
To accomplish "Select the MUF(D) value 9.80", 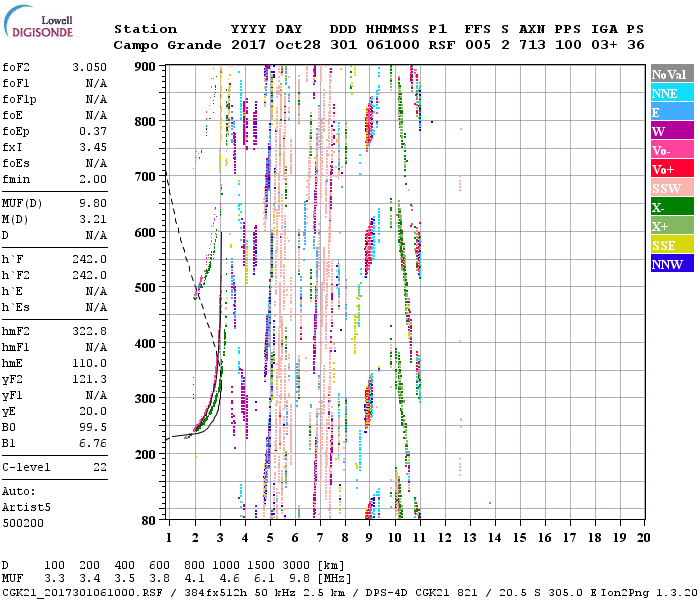I will click(92, 202).
